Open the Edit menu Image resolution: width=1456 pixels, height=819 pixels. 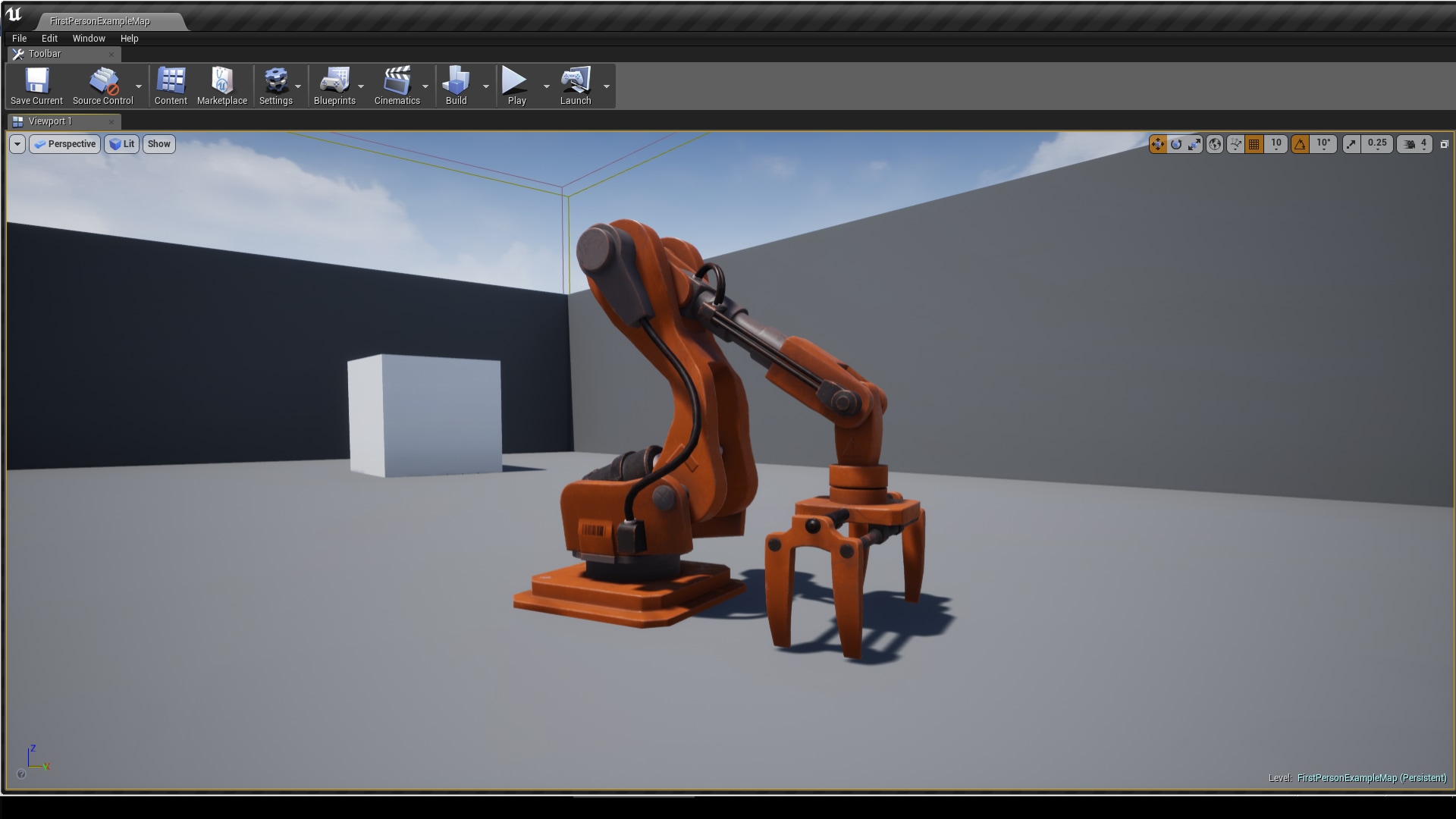coord(49,38)
